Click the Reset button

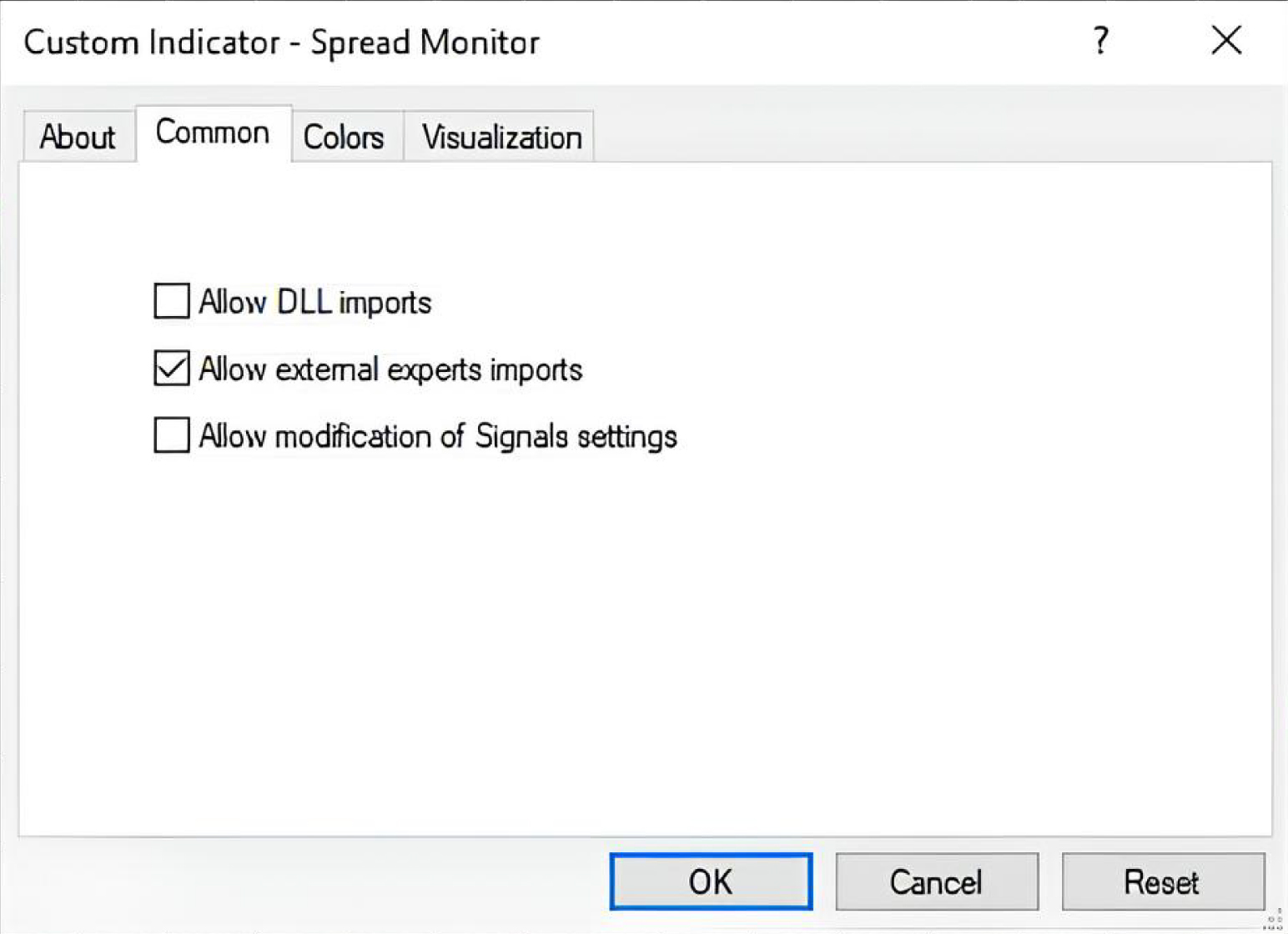(1162, 881)
